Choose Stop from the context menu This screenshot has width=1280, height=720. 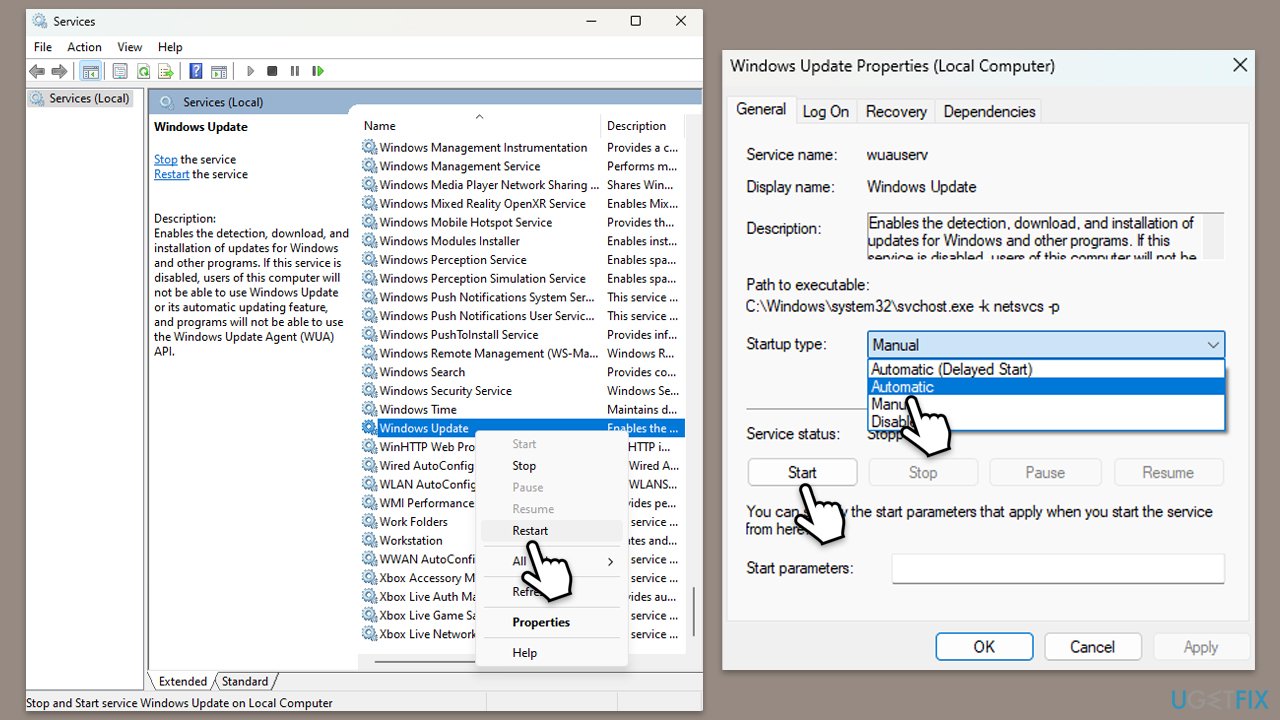point(551,466)
